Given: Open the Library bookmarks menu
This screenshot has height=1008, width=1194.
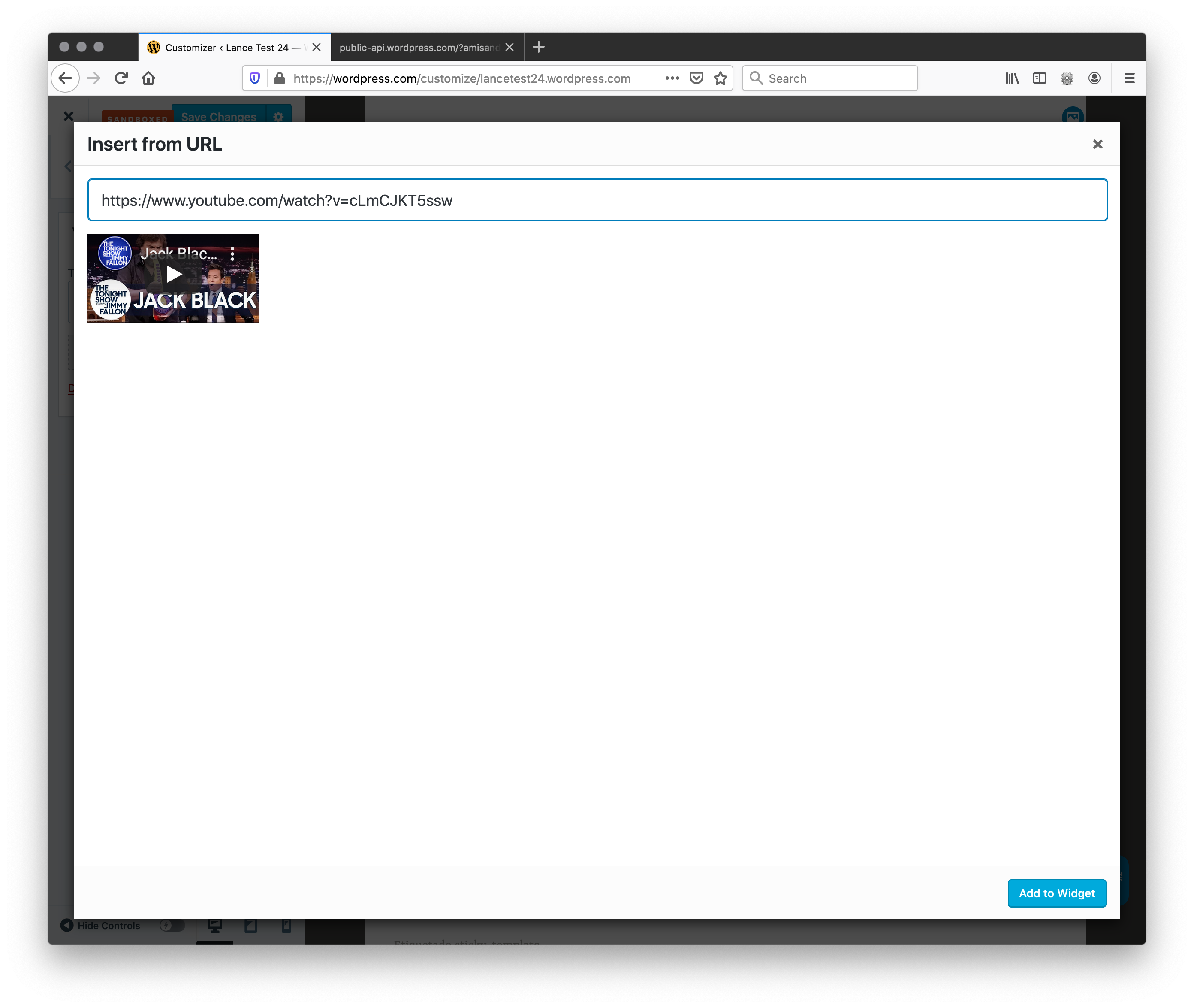Looking at the screenshot, I should coord(1012,78).
